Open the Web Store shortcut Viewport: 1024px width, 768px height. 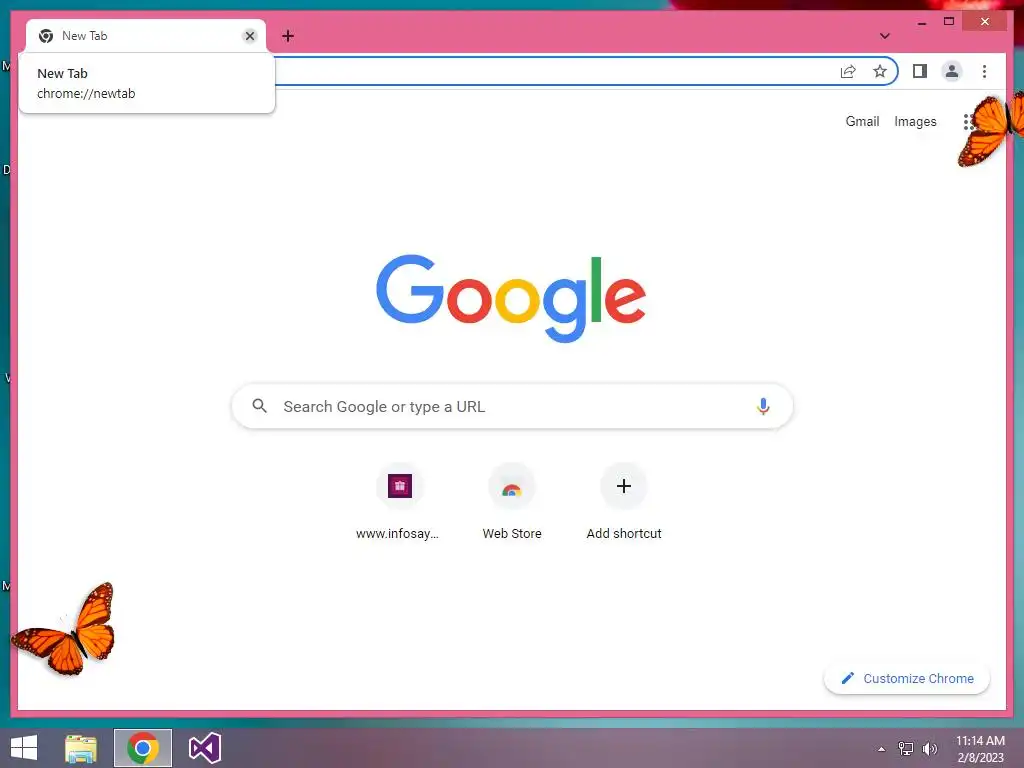click(511, 502)
